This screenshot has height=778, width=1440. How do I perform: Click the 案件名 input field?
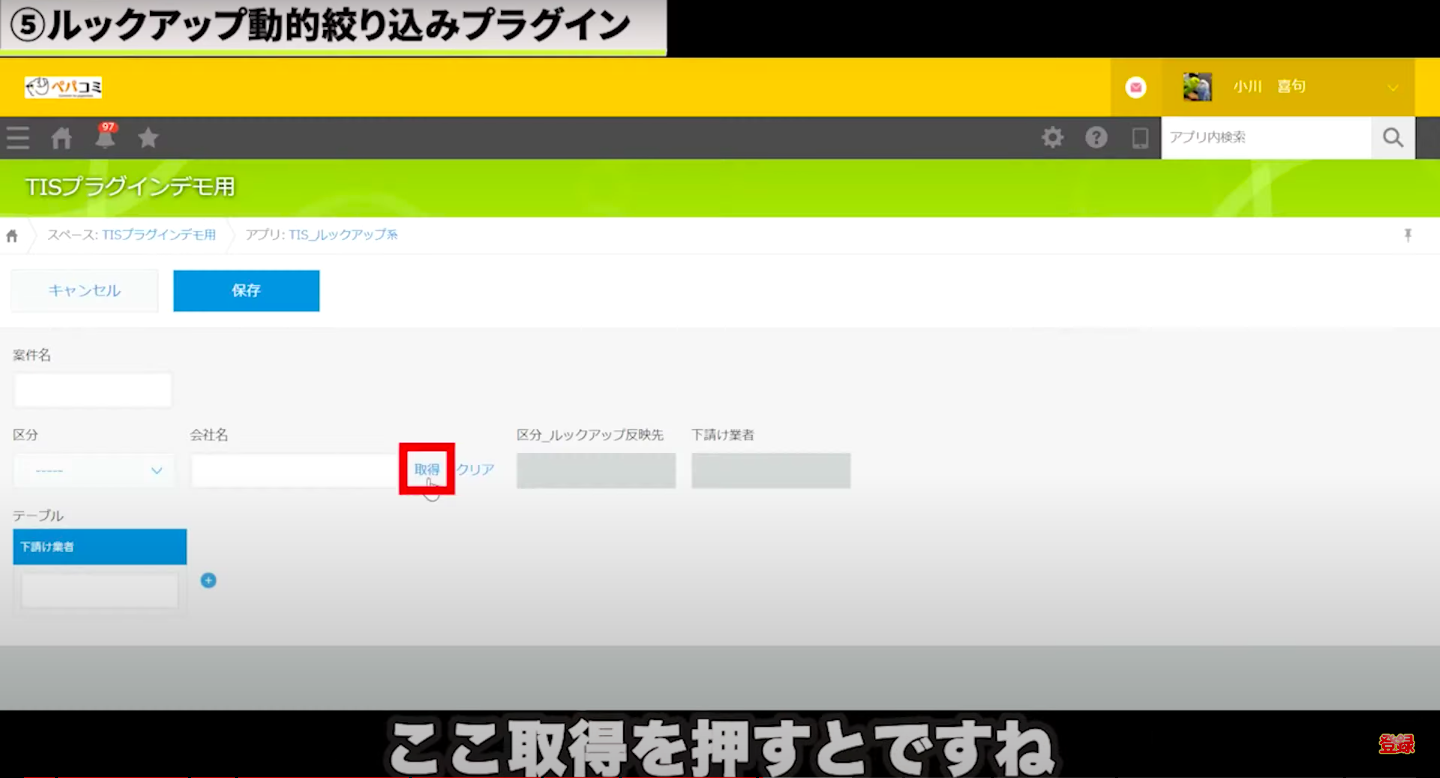93,390
